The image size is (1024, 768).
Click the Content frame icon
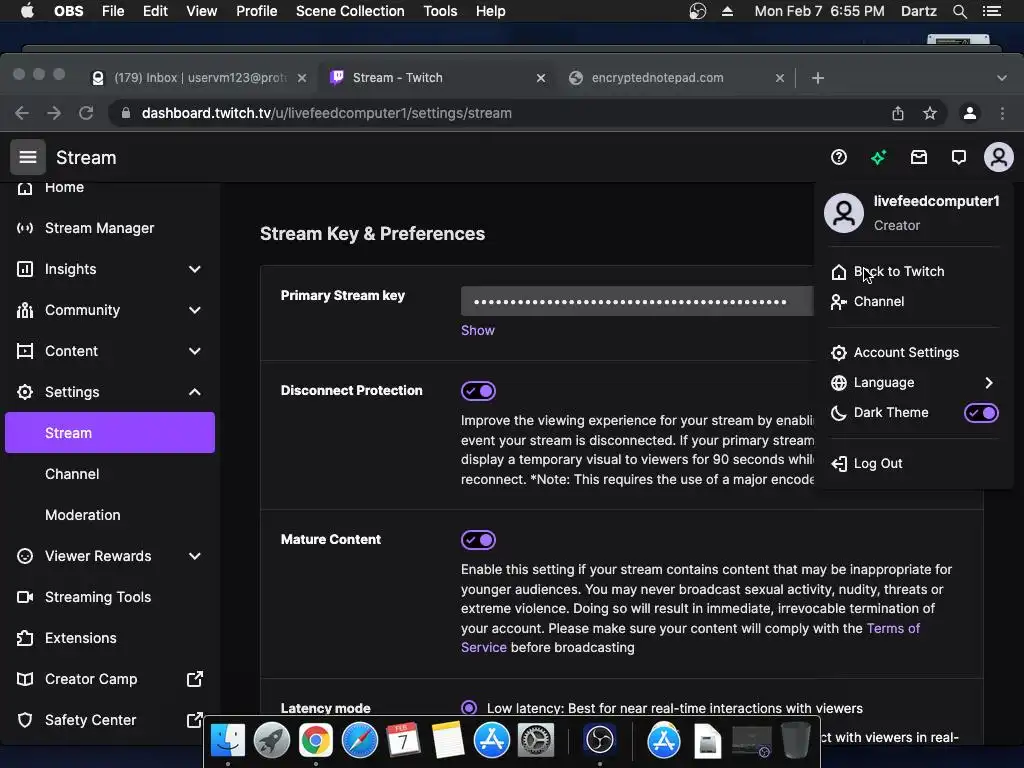[25, 351]
